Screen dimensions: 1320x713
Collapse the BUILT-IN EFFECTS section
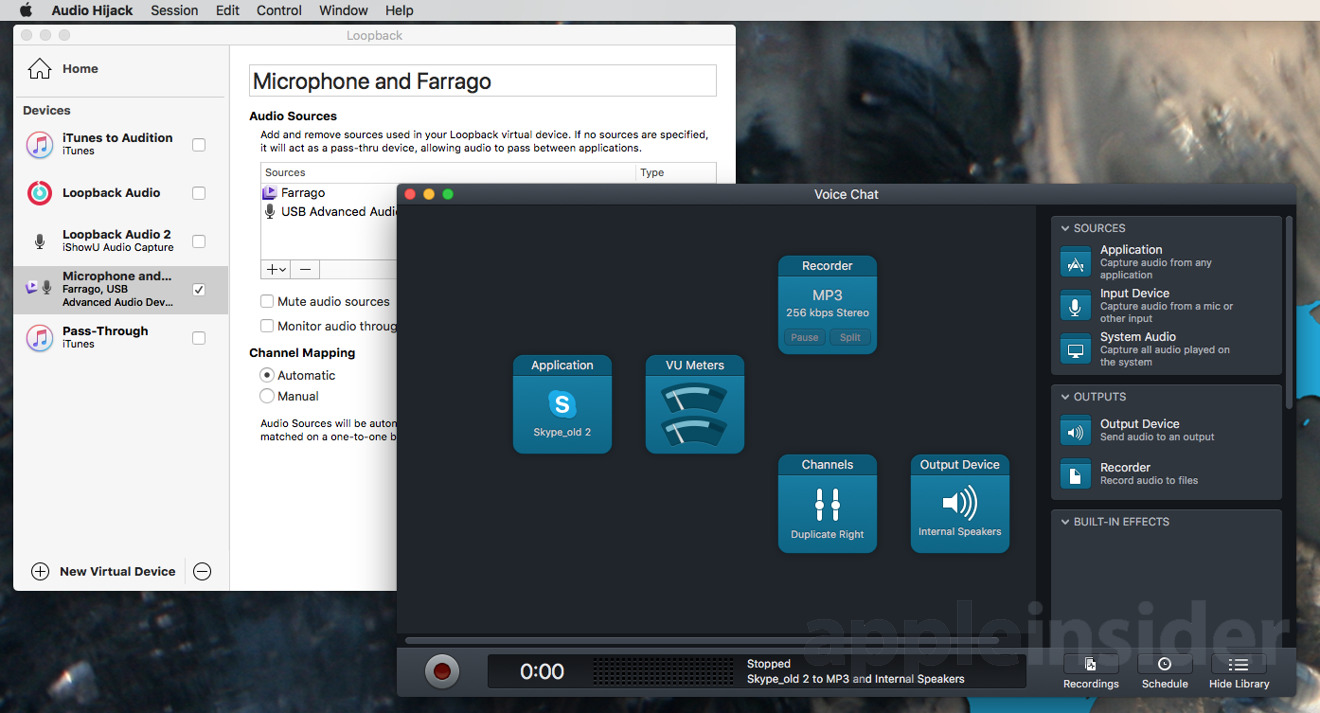[1066, 522]
